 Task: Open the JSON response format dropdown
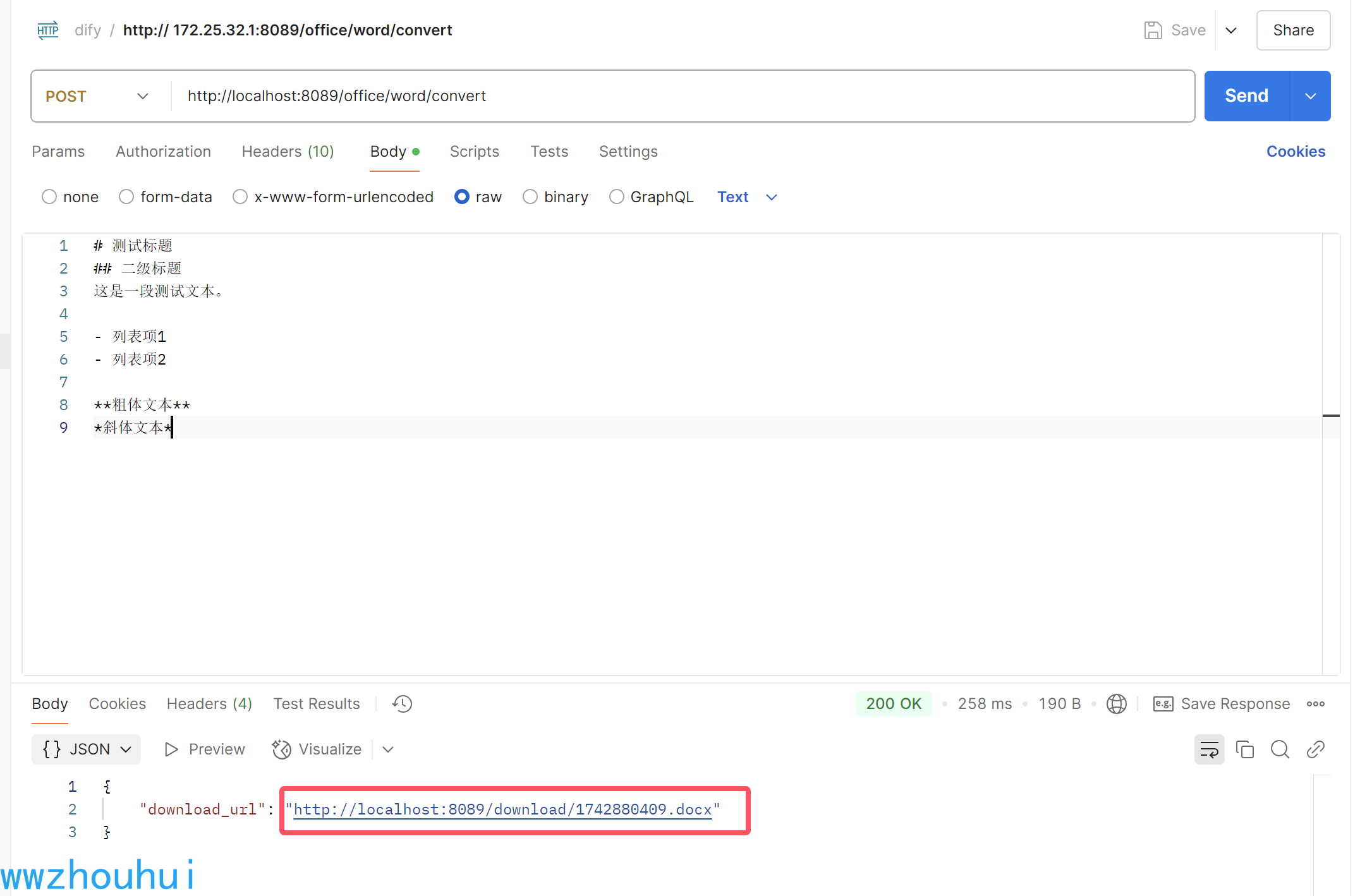click(87, 749)
